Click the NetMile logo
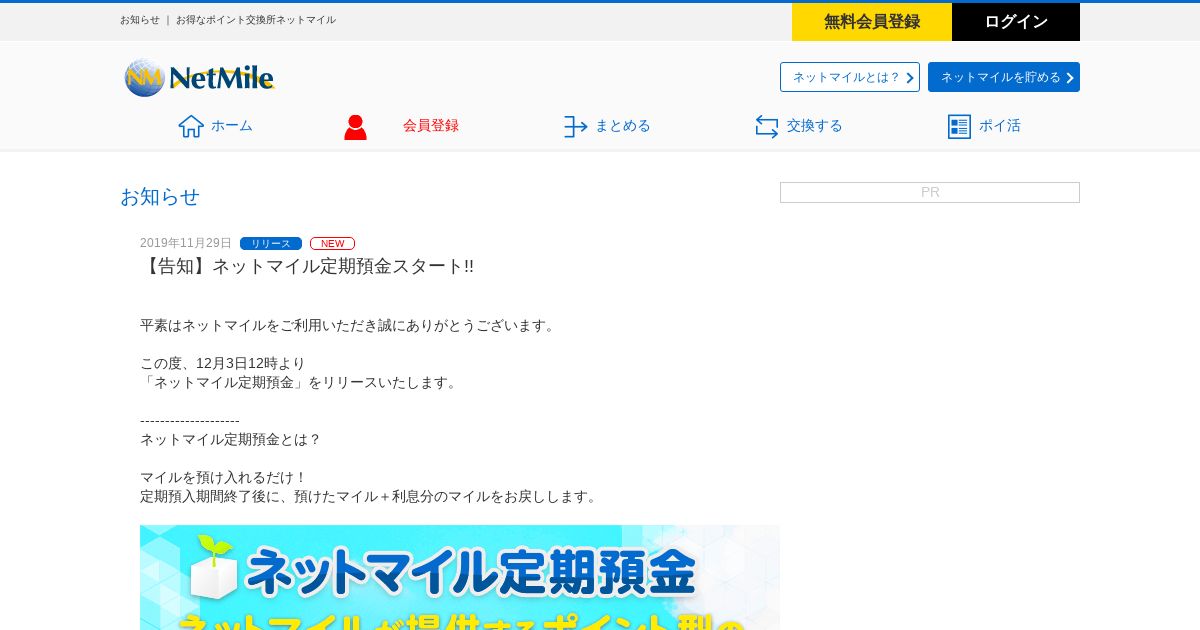 coord(199,78)
